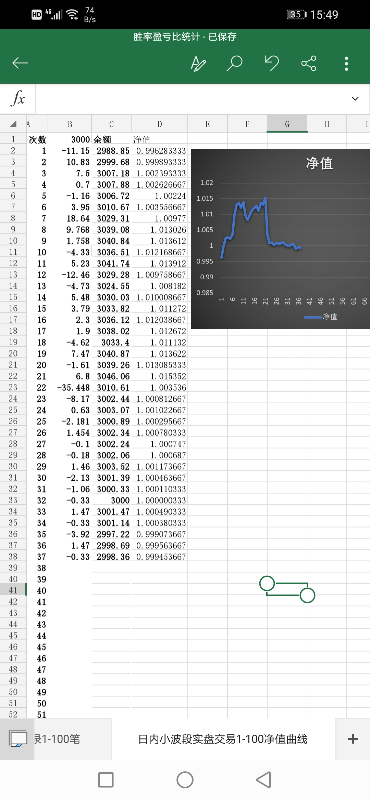The height and width of the screenshot is (800, 370).
Task: Select column B header
Action: 70,123
